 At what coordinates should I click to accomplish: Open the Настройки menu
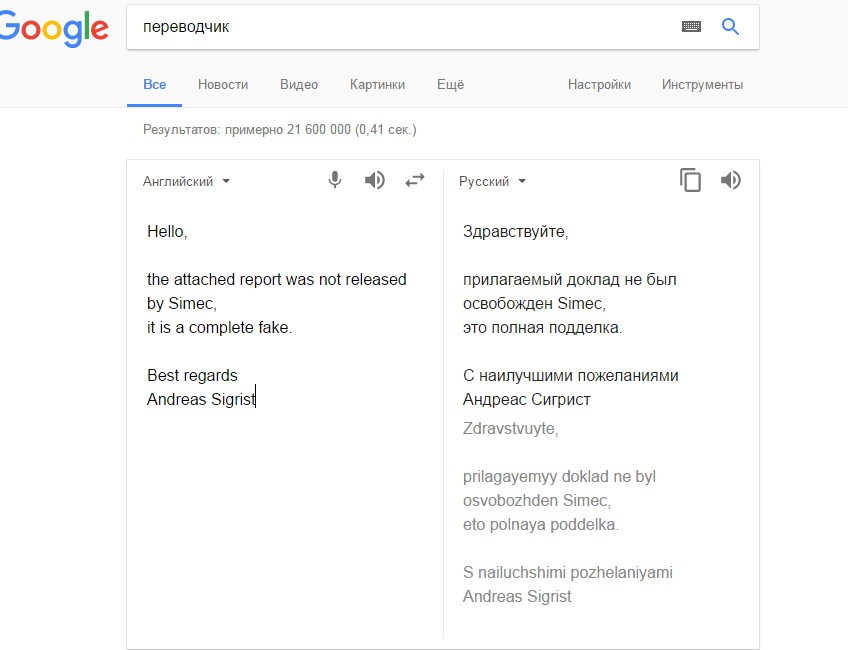click(599, 85)
